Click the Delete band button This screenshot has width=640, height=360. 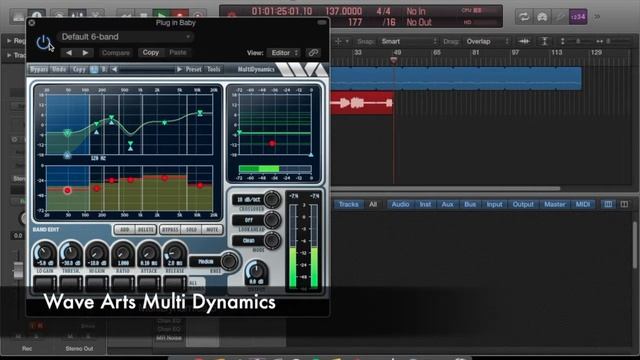146,230
